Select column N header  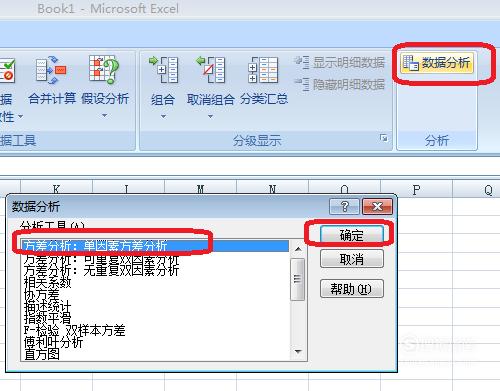(x=272, y=188)
